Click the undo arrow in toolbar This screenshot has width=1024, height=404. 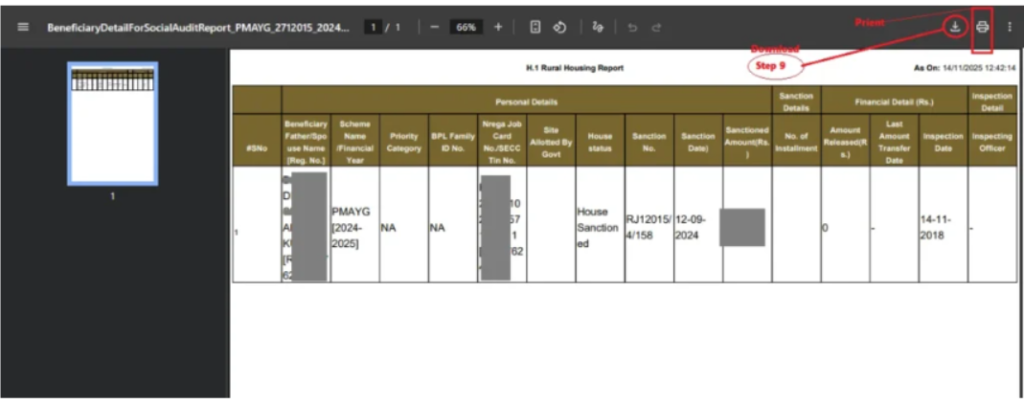(x=632, y=28)
